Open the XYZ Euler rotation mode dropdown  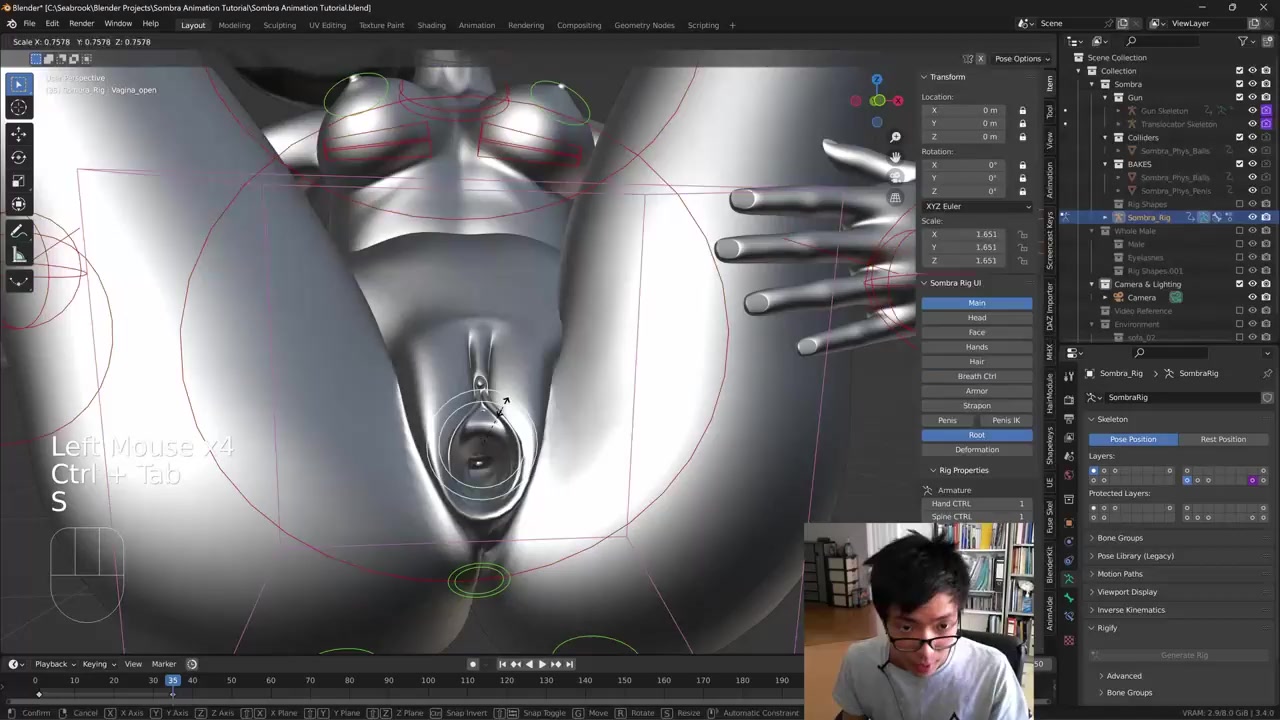pyautogui.click(x=977, y=206)
